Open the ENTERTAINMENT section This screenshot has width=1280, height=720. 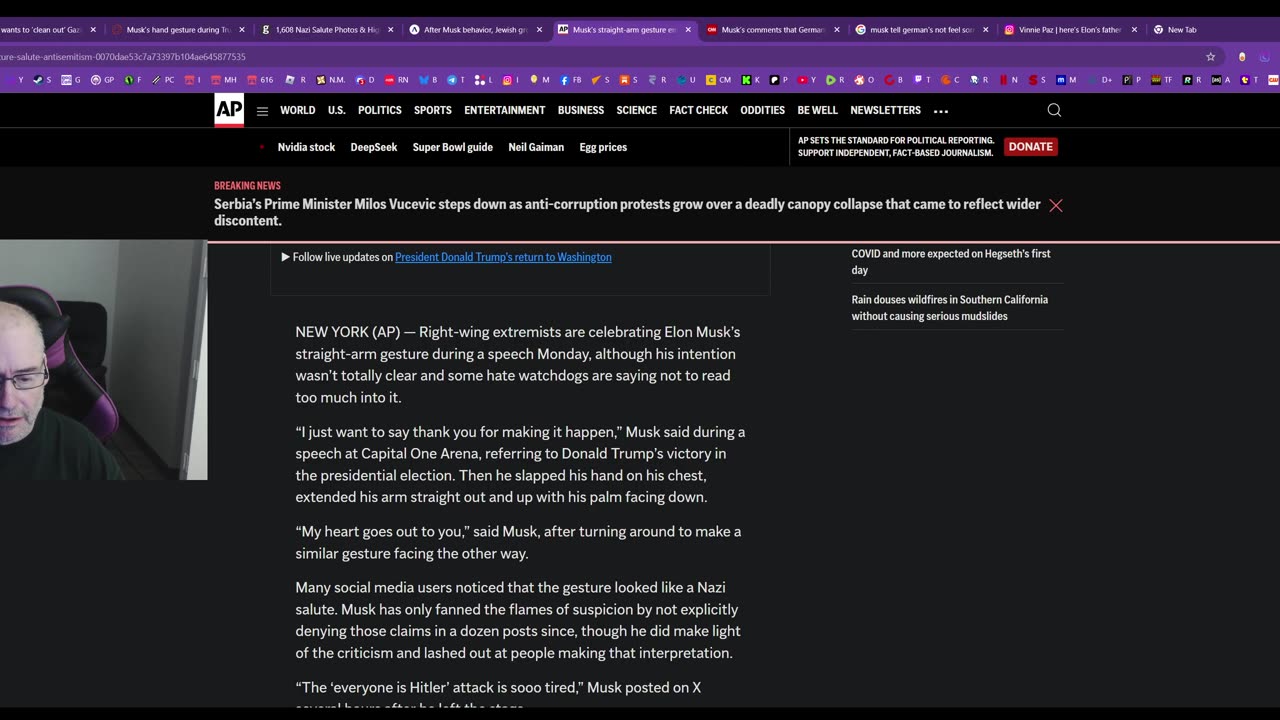coord(505,110)
